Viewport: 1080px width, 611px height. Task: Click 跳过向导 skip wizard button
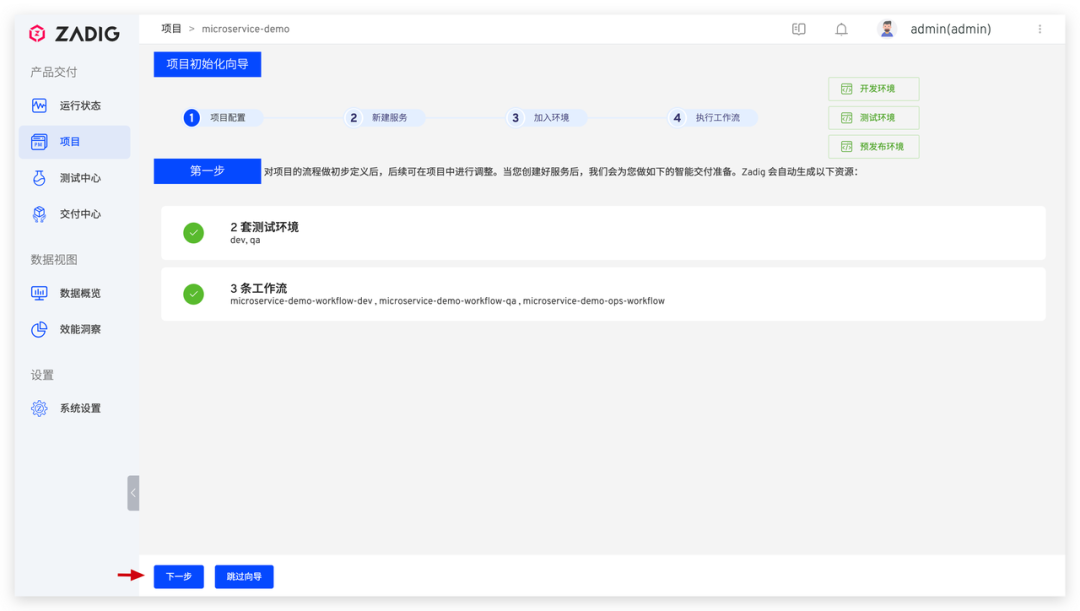tap(244, 577)
